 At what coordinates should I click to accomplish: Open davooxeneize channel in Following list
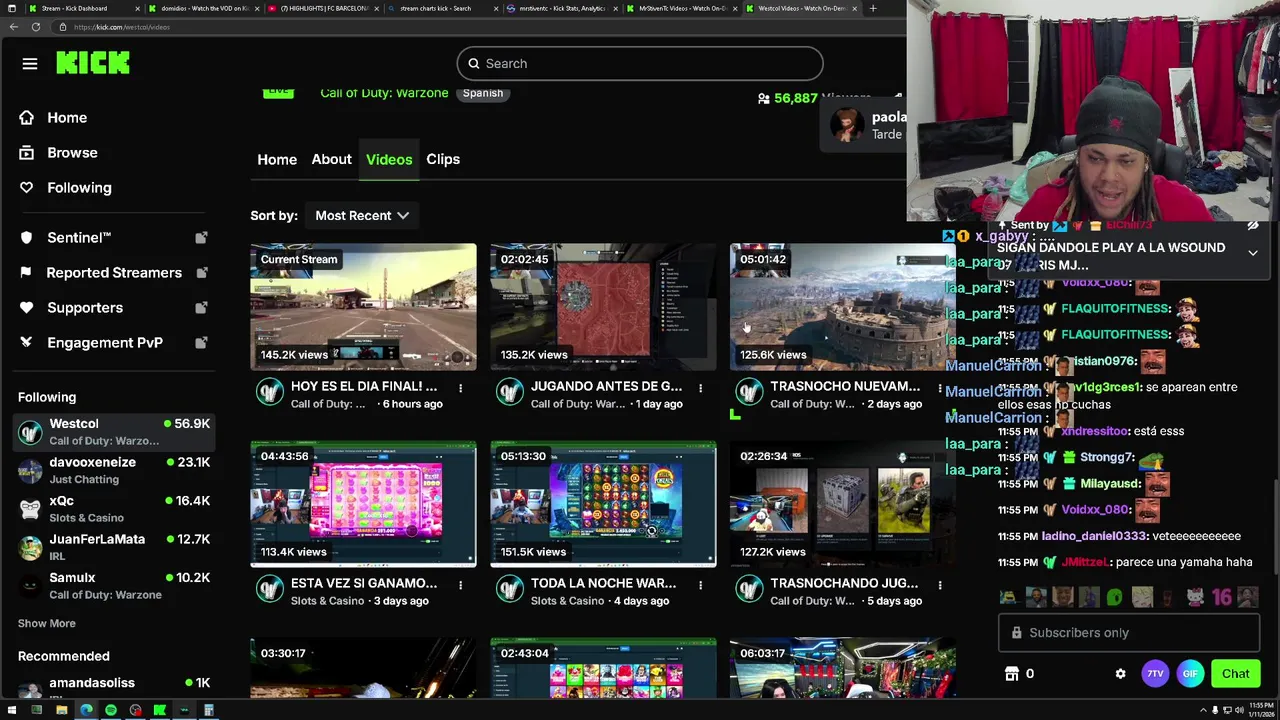[x=114, y=471]
